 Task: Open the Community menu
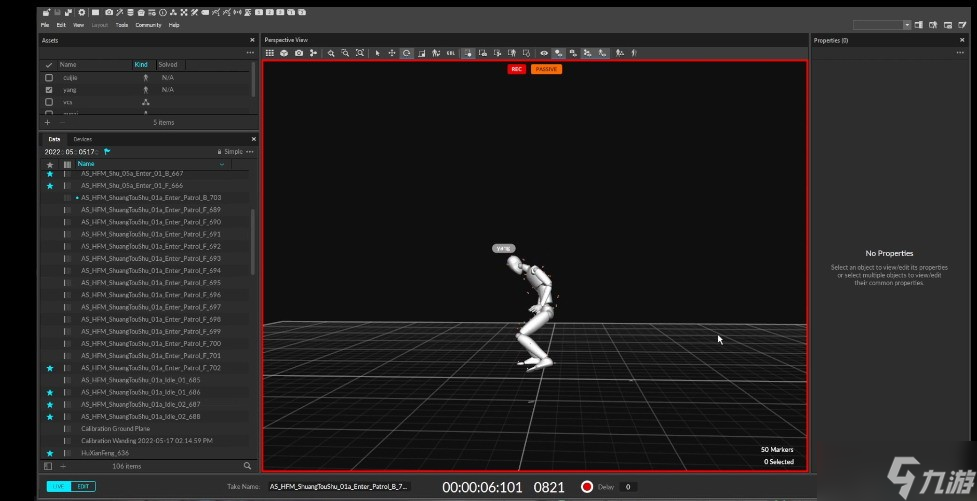[x=148, y=25]
